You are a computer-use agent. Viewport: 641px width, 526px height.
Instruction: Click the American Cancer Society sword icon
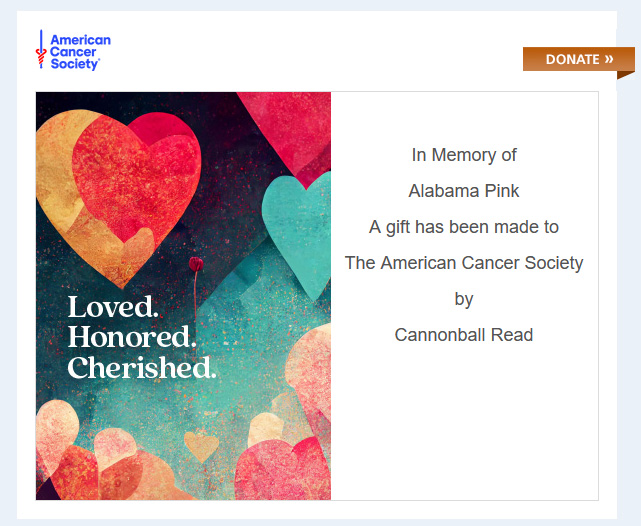click(41, 49)
